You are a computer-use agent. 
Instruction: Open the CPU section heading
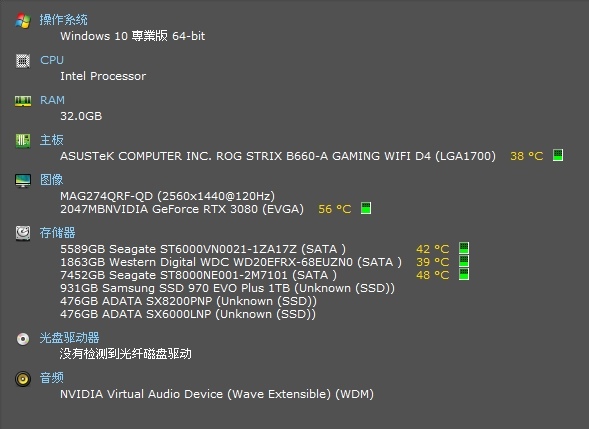pyautogui.click(x=52, y=60)
